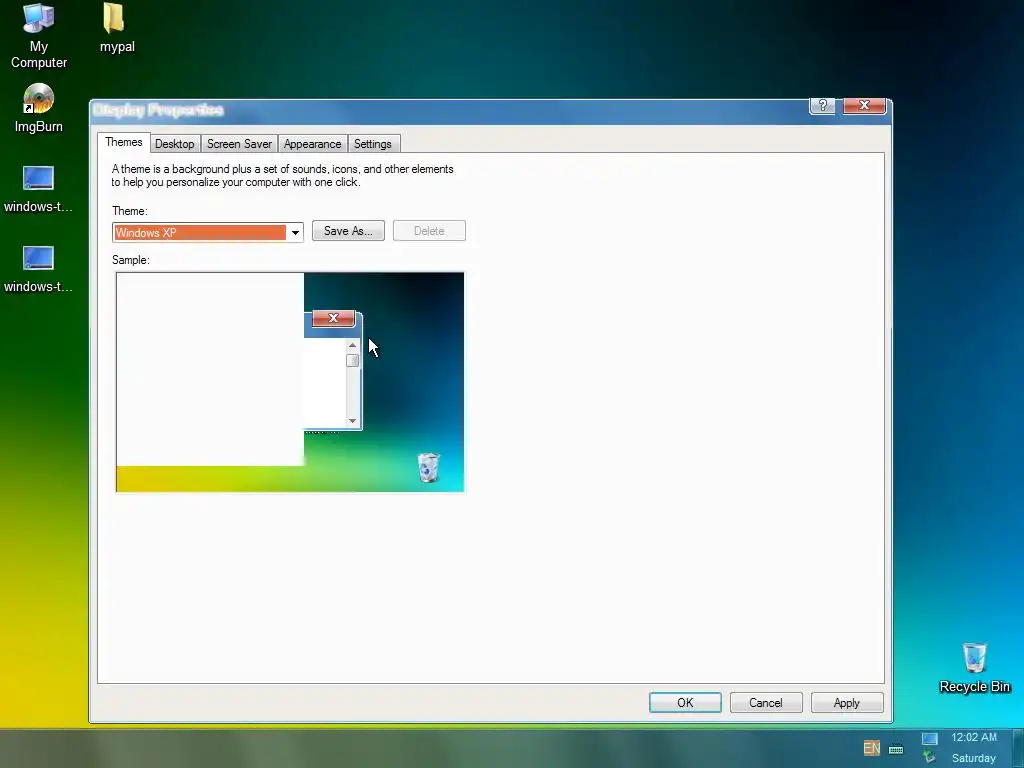Viewport: 1024px width, 768px height.
Task: Switch to the Desktop tab
Action: (174, 144)
